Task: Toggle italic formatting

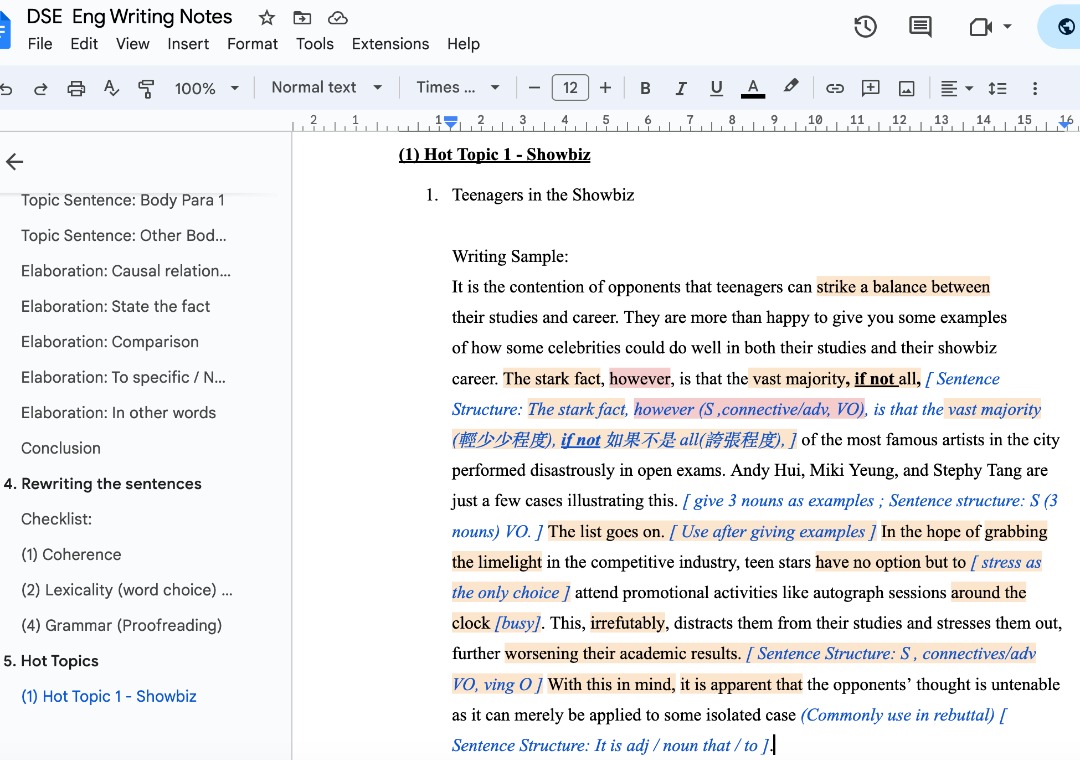Action: (681, 88)
